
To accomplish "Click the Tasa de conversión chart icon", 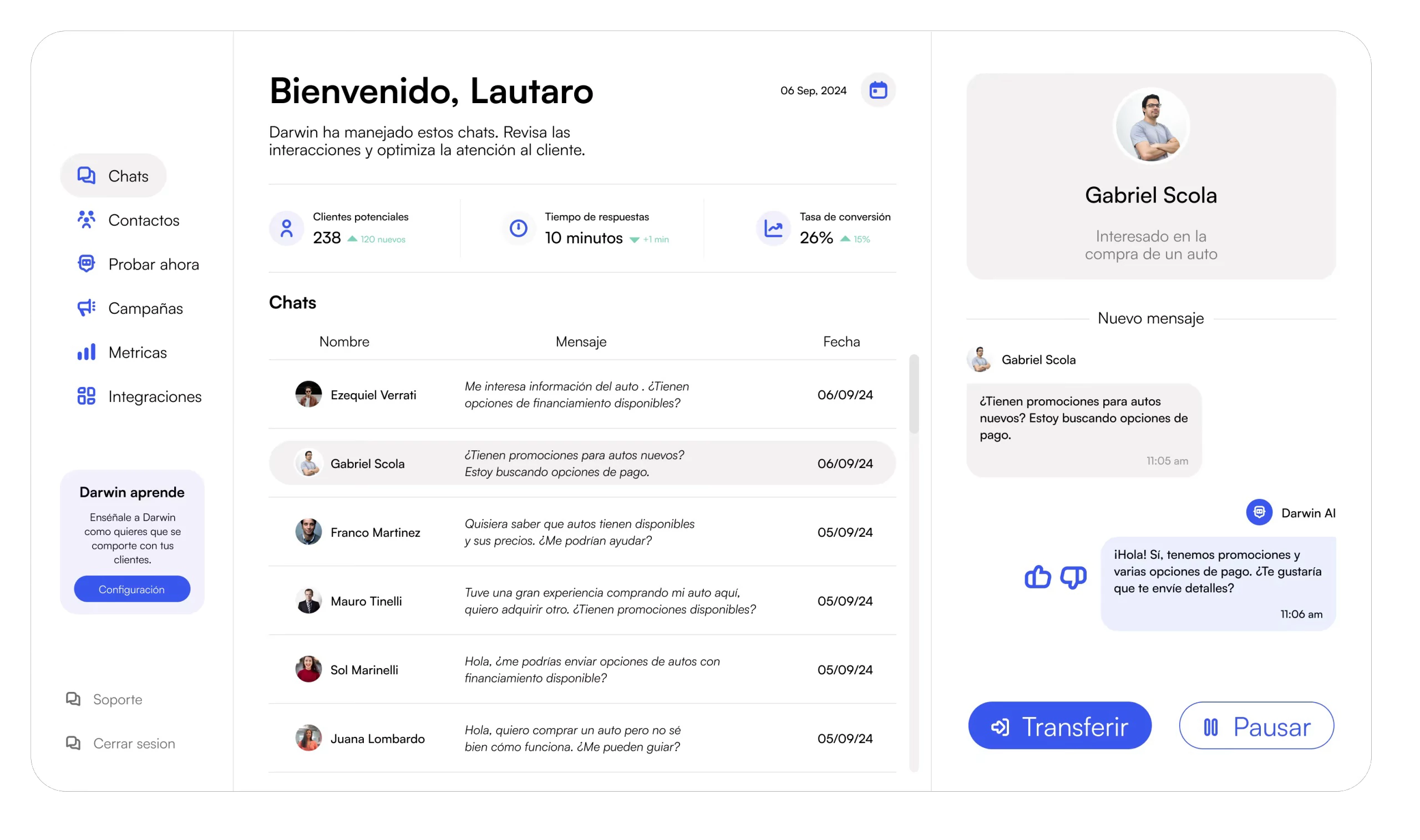I will coord(773,228).
